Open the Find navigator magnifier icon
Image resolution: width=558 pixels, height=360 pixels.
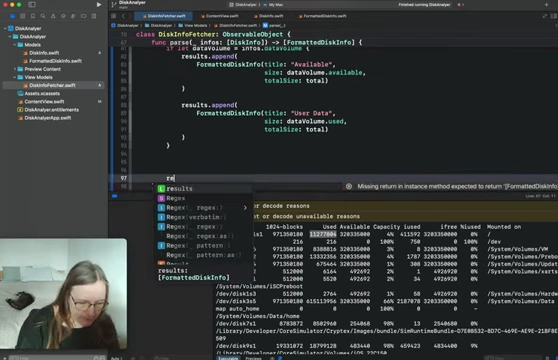click(43, 16)
